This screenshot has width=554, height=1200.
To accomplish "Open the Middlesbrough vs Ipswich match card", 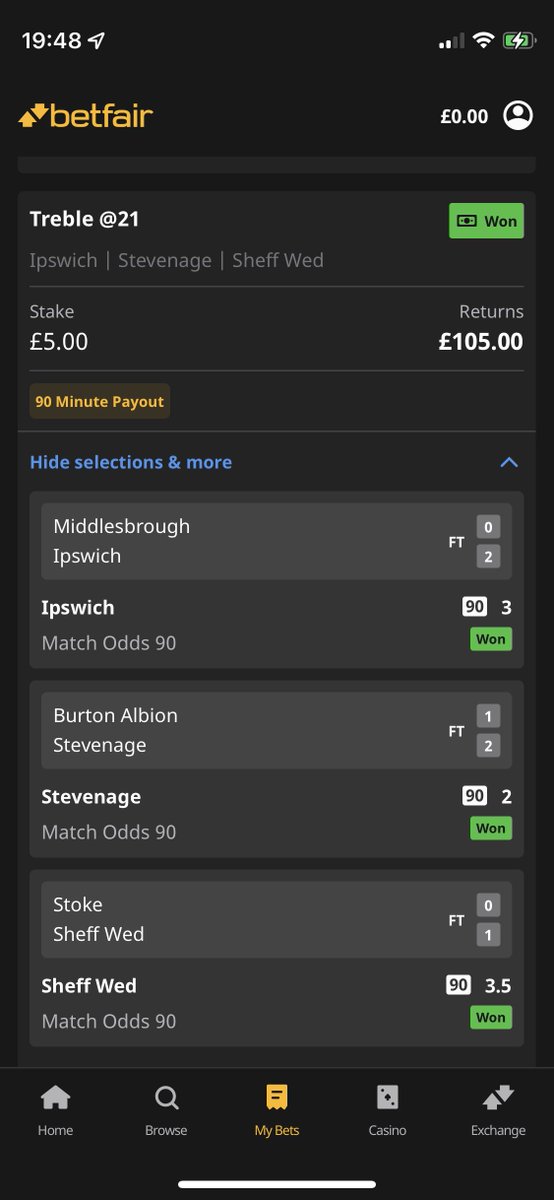I will tap(276, 541).
